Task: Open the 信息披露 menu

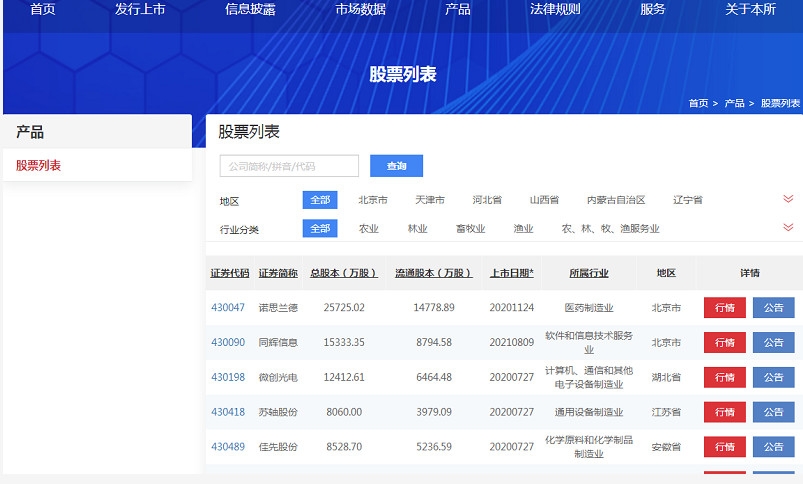Action: [250, 9]
